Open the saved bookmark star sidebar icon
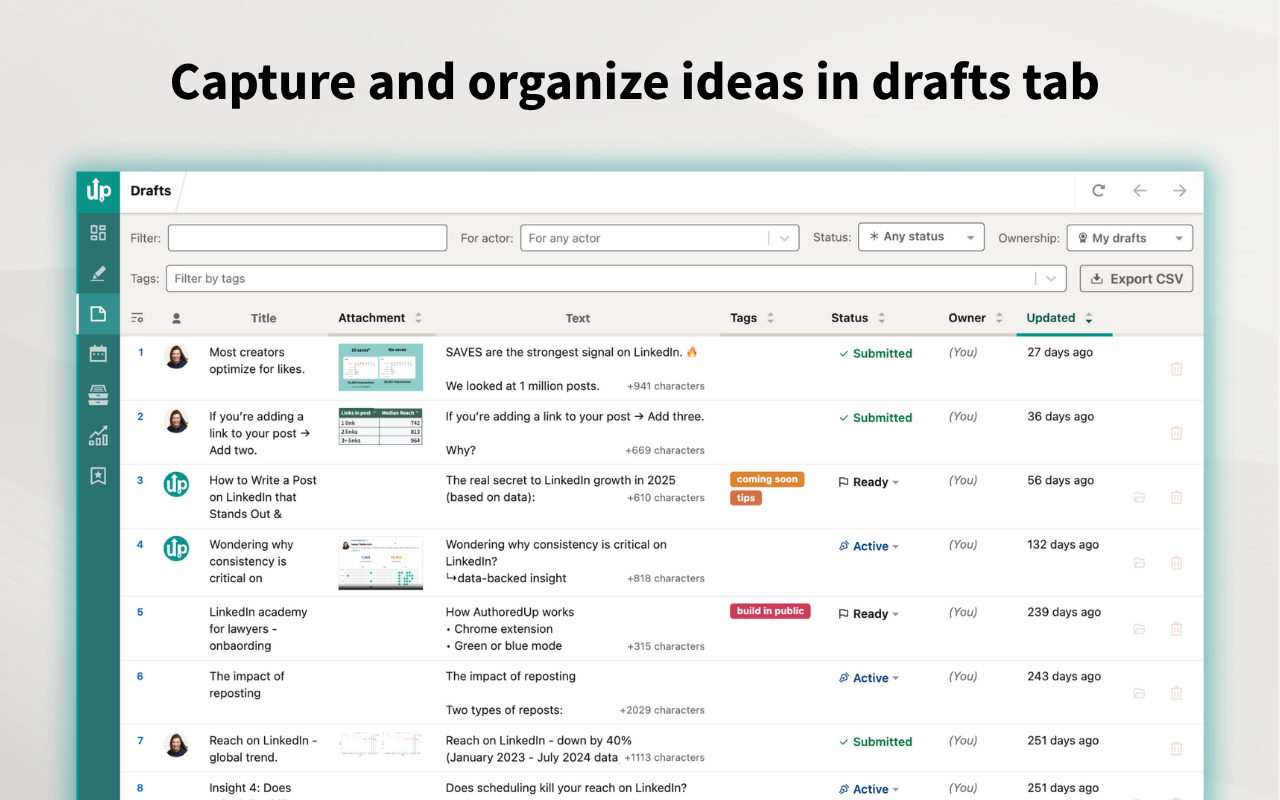 [98, 476]
